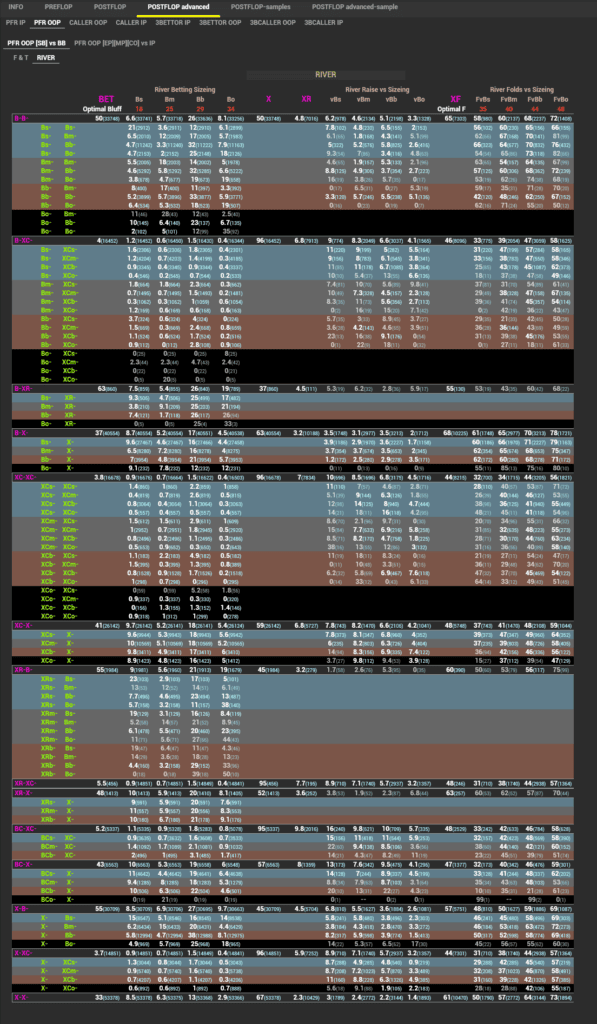Select the RIVER street tab

click(46, 57)
